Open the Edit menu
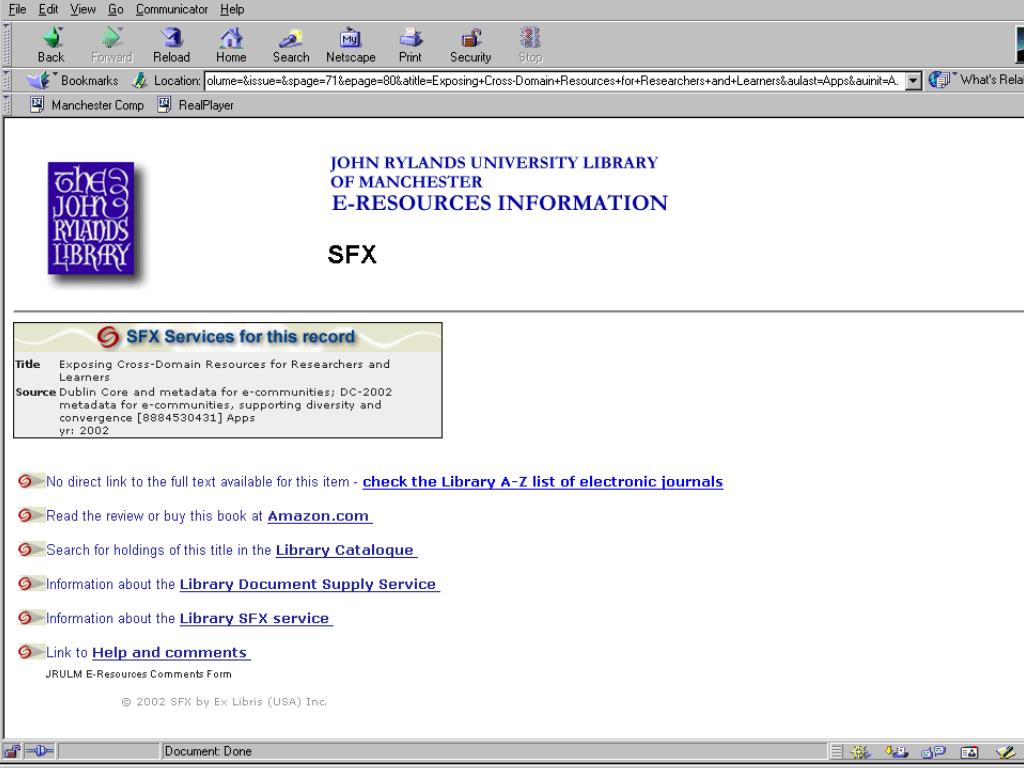Screen dimensions: 1024x768 [48, 9]
